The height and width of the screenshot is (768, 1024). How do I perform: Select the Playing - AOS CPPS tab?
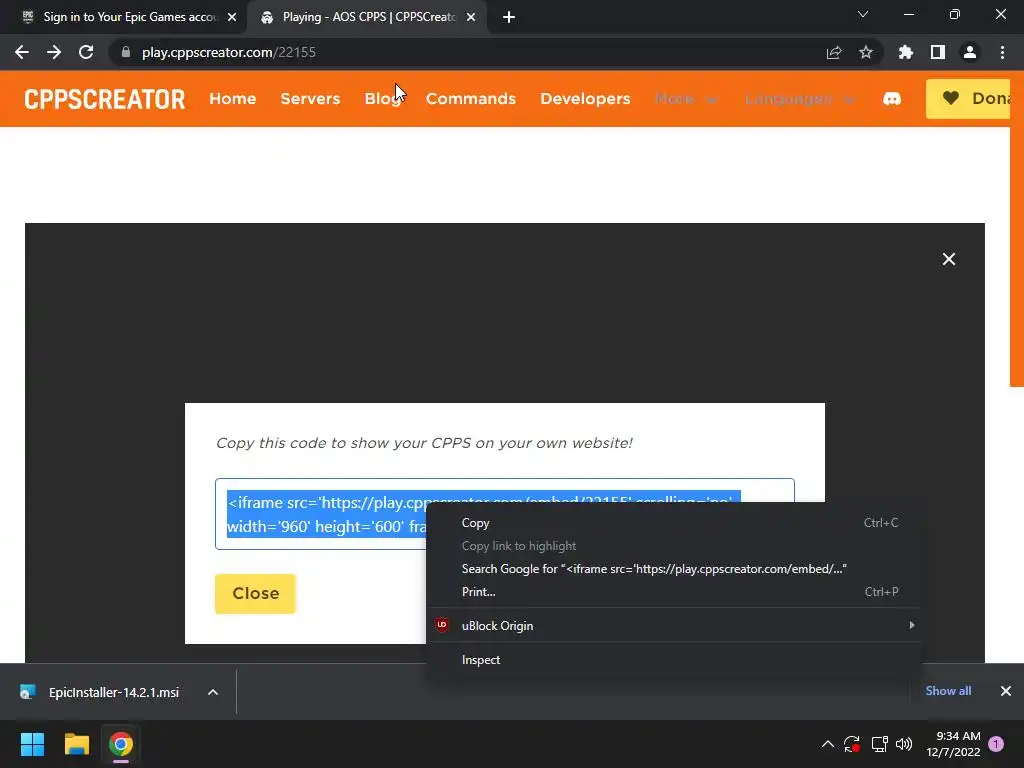[366, 17]
